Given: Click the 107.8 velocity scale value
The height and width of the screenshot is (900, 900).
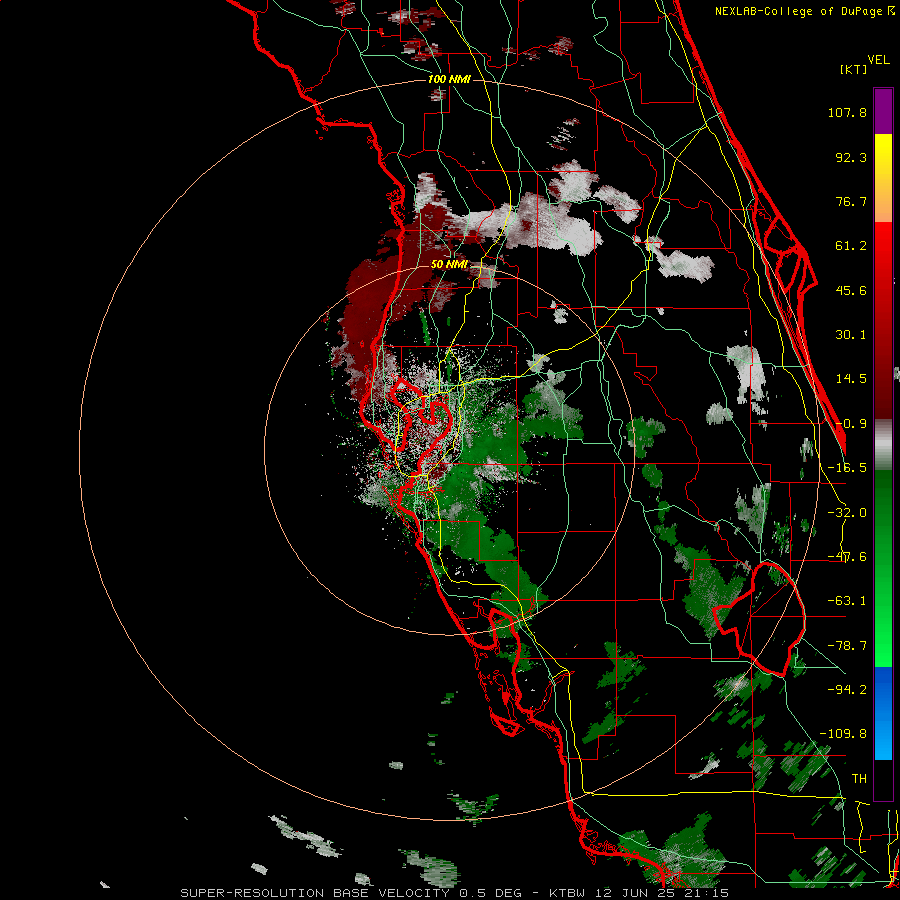Looking at the screenshot, I should point(847,112).
